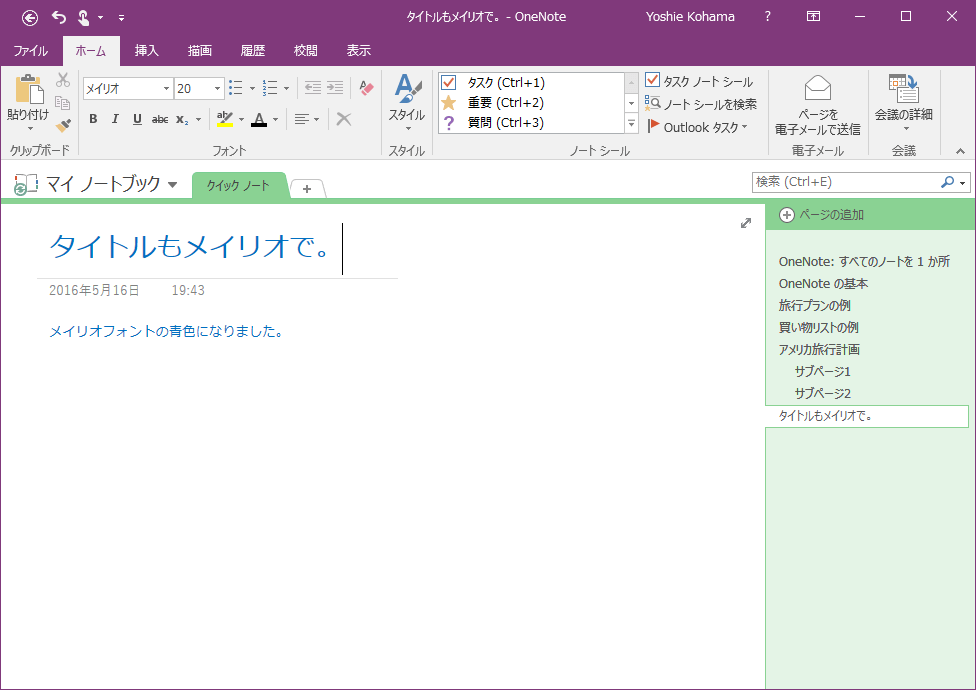Expand page to full view icon
The width and height of the screenshot is (976, 690).
point(746,223)
